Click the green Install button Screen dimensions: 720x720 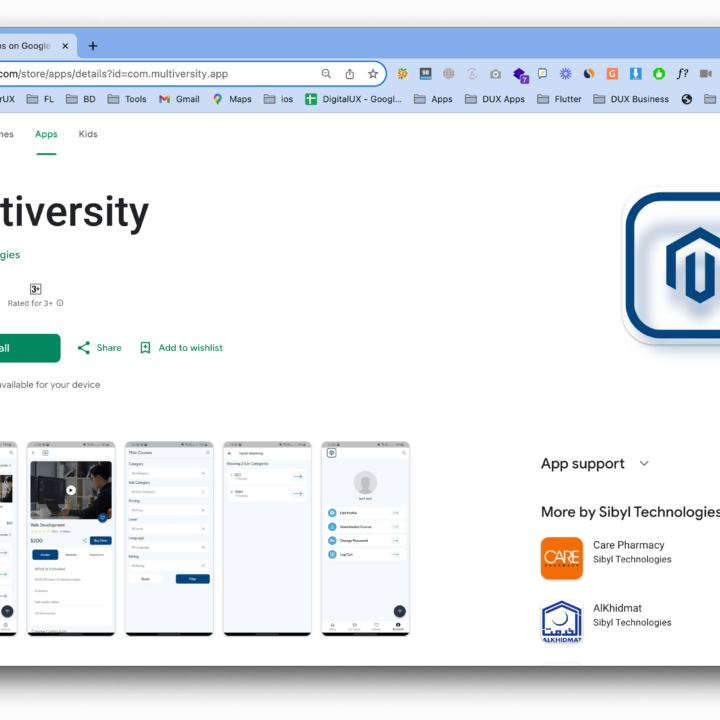[x=29, y=348]
